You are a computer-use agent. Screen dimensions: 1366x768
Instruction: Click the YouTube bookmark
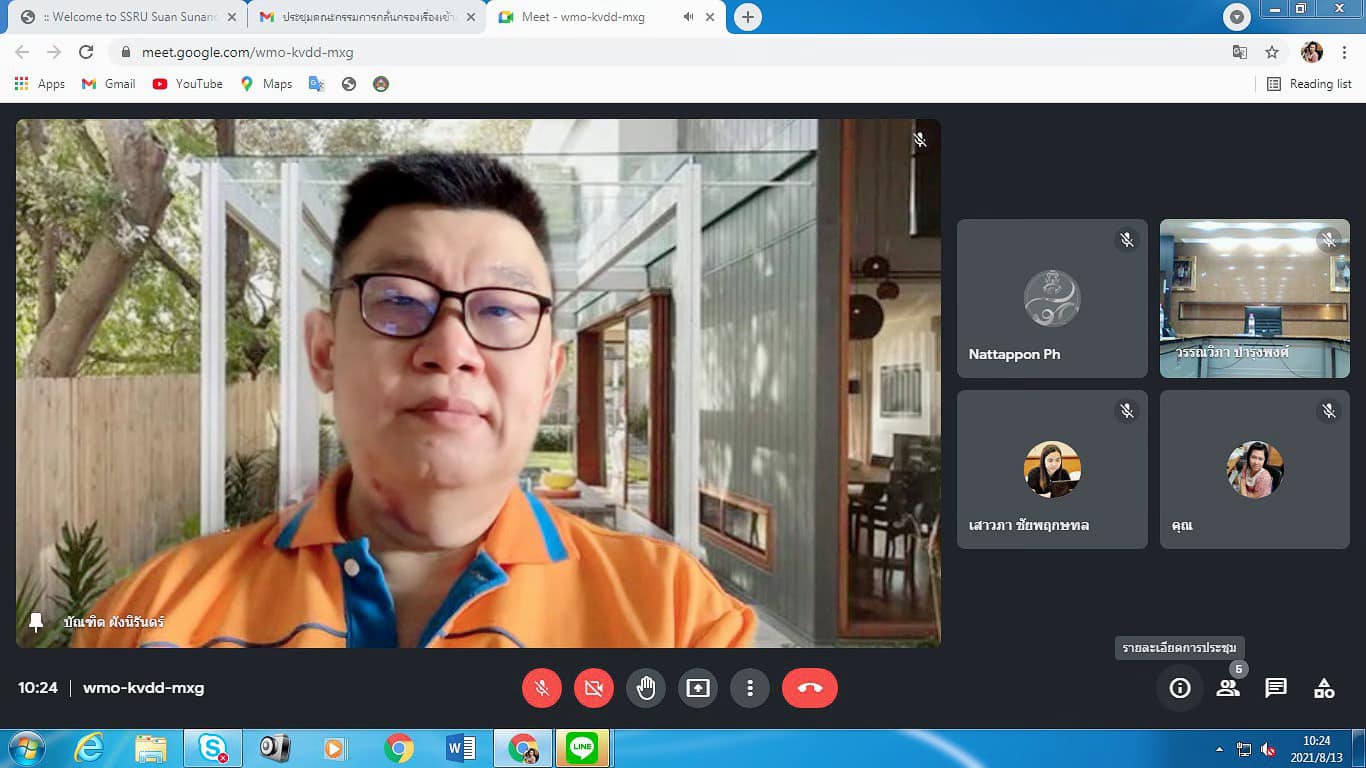click(188, 84)
